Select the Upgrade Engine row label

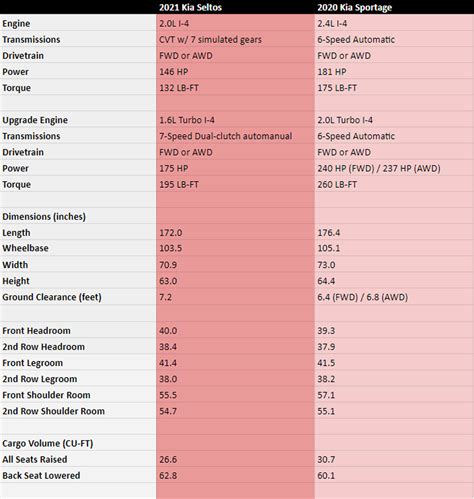tap(35, 120)
